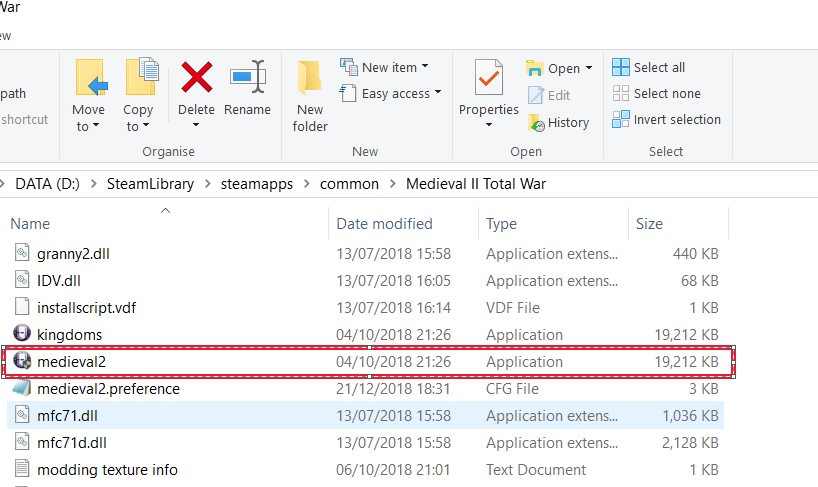This screenshot has width=818, height=487.
Task: Expand the New item dropdown arrow
Action: coord(425,66)
